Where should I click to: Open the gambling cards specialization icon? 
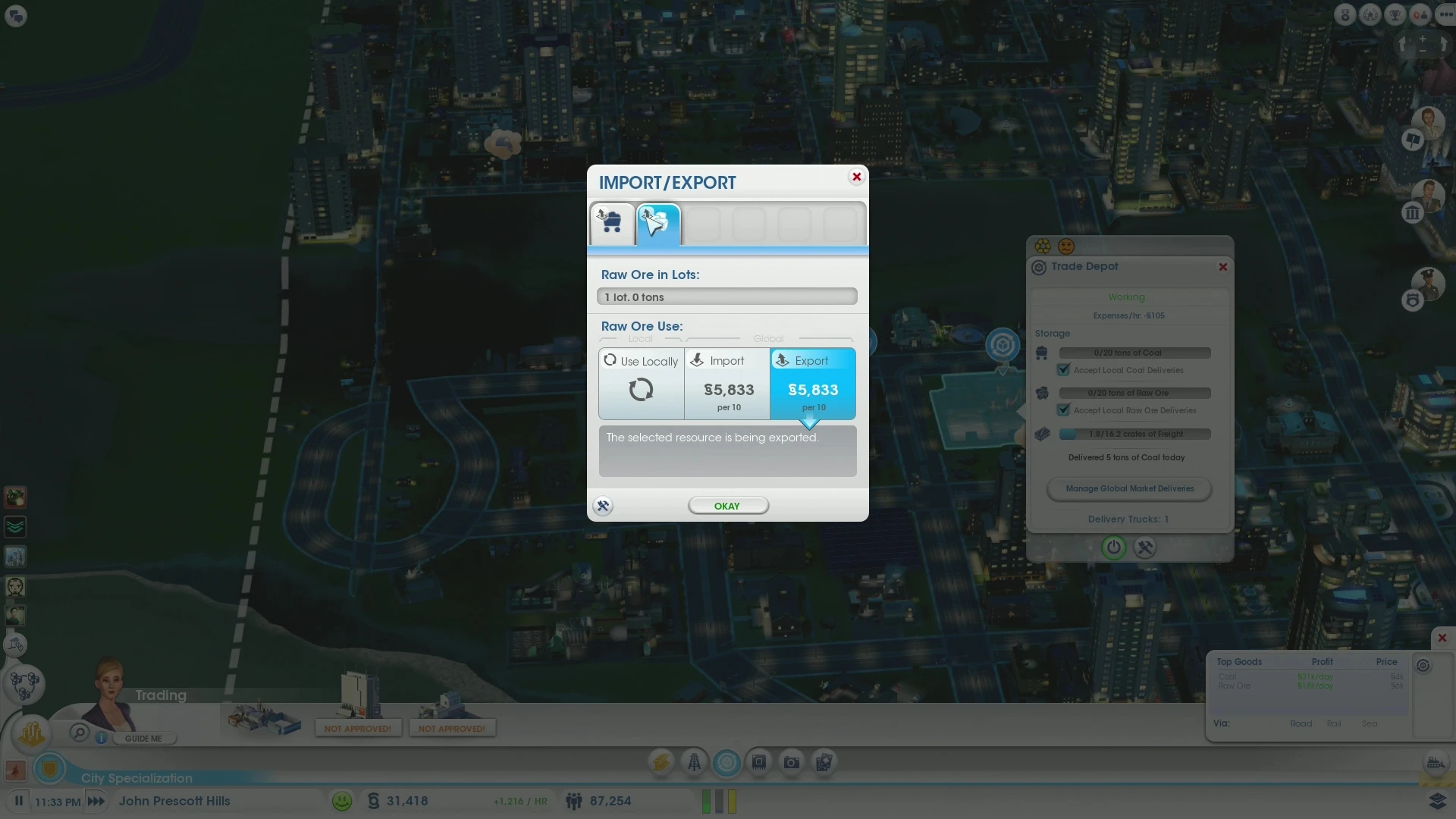pos(824,762)
